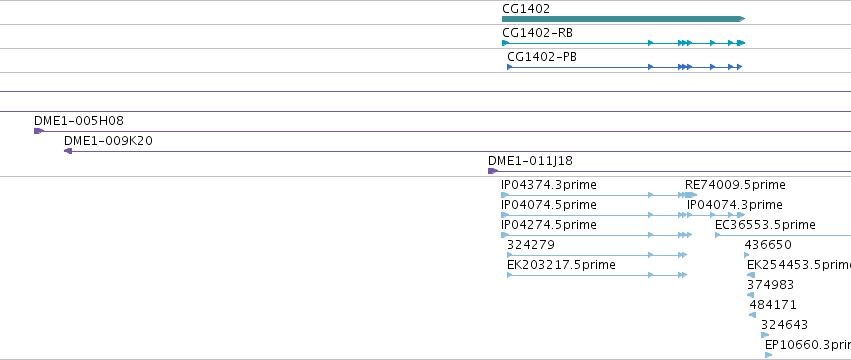Select the DME1-009K20 clone arrow

coord(68,151)
